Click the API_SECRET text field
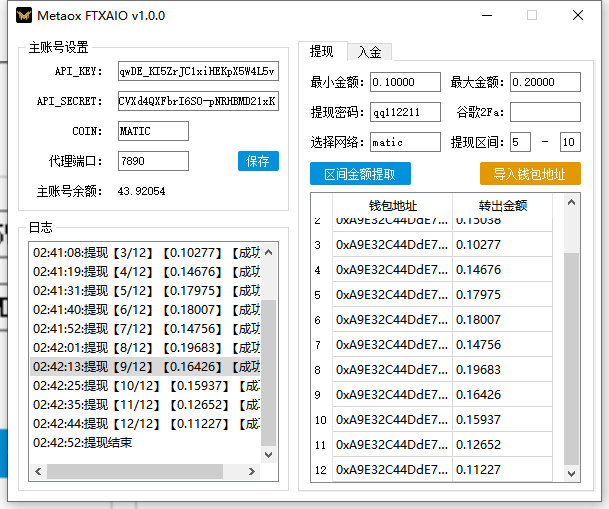The height and width of the screenshot is (509, 609). tap(198, 102)
